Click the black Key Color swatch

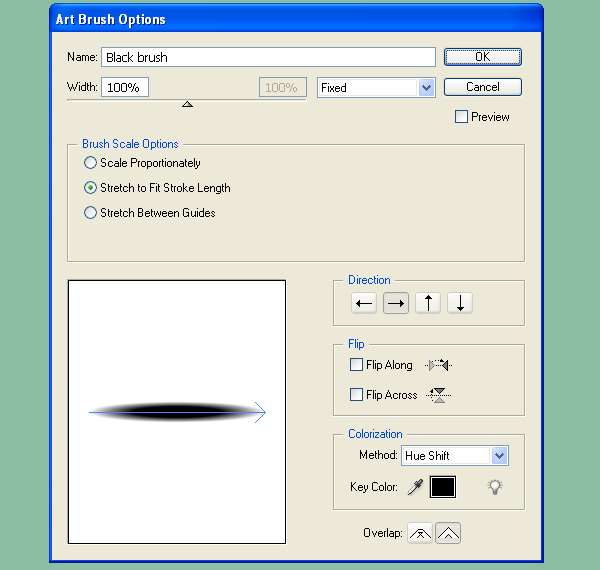click(x=443, y=487)
